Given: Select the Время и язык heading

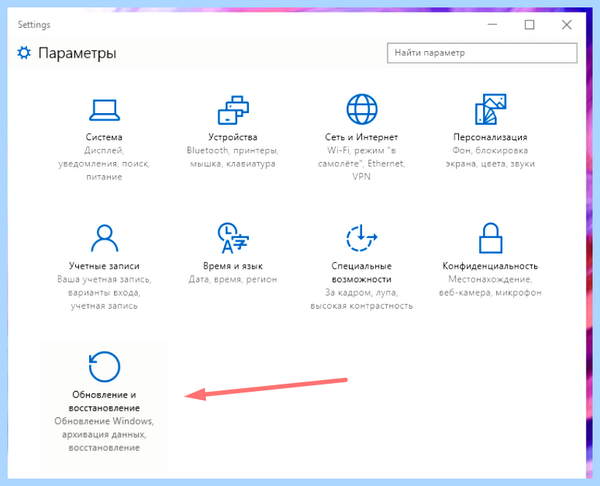Looking at the screenshot, I should (x=233, y=266).
